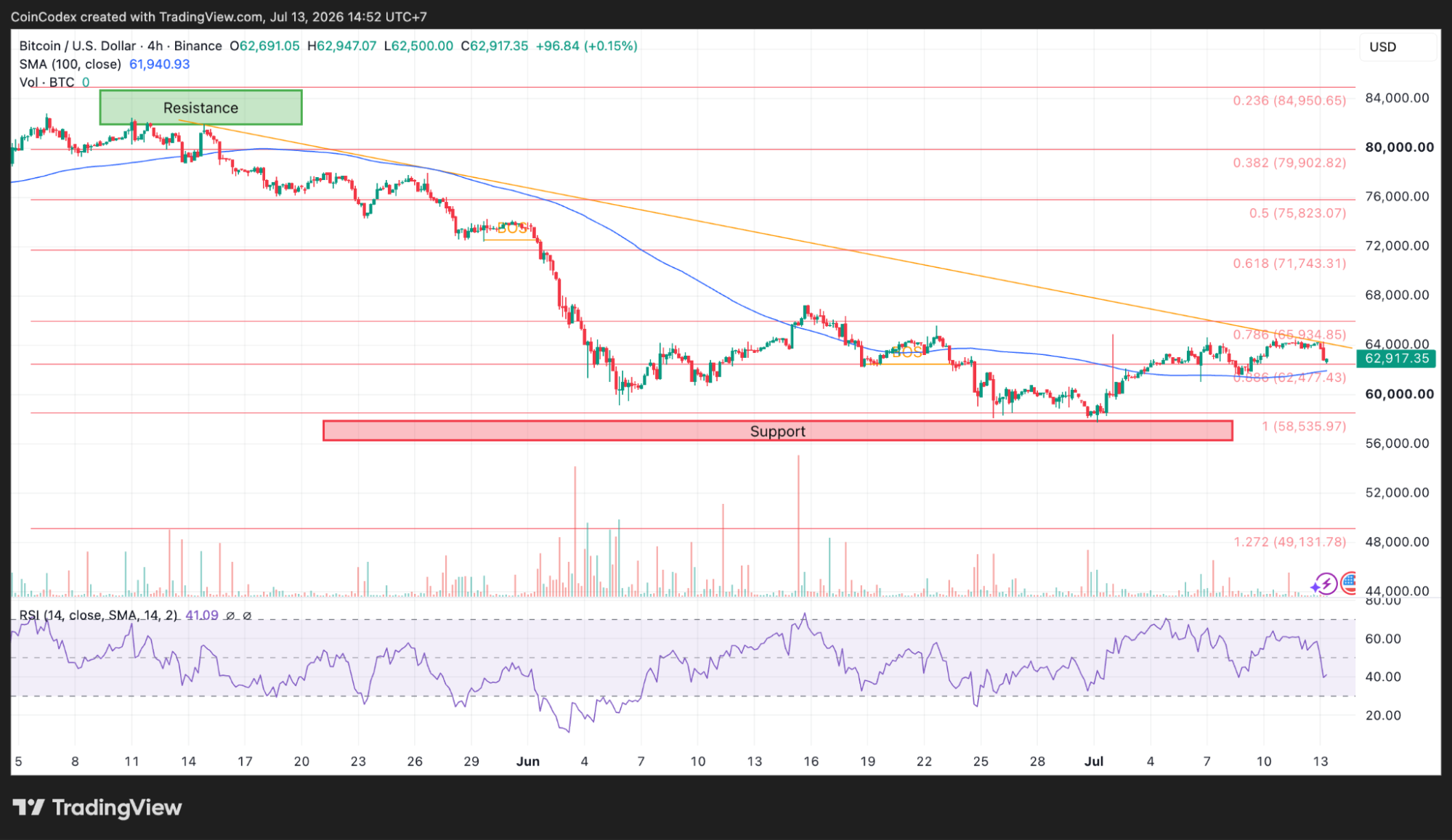
Task: Click the TradingView logo in the footer
Action: point(97,807)
